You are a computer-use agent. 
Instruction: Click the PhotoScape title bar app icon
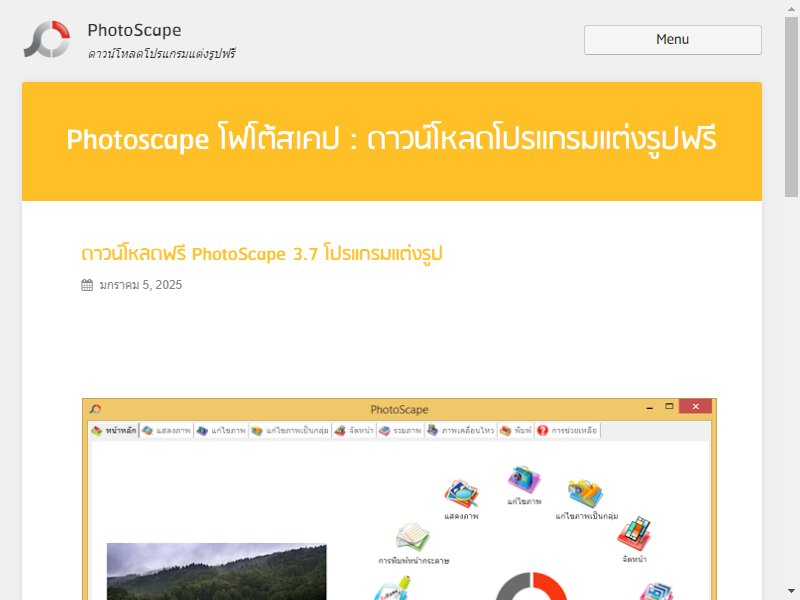pos(95,409)
